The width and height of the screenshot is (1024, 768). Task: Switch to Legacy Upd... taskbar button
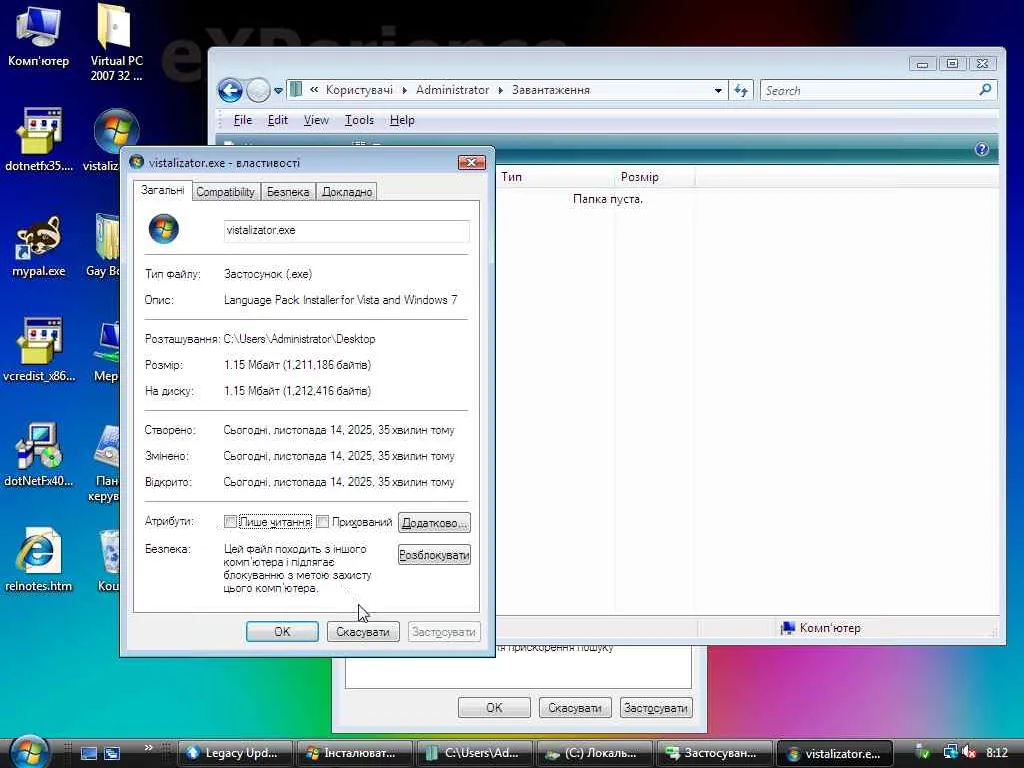[235, 753]
